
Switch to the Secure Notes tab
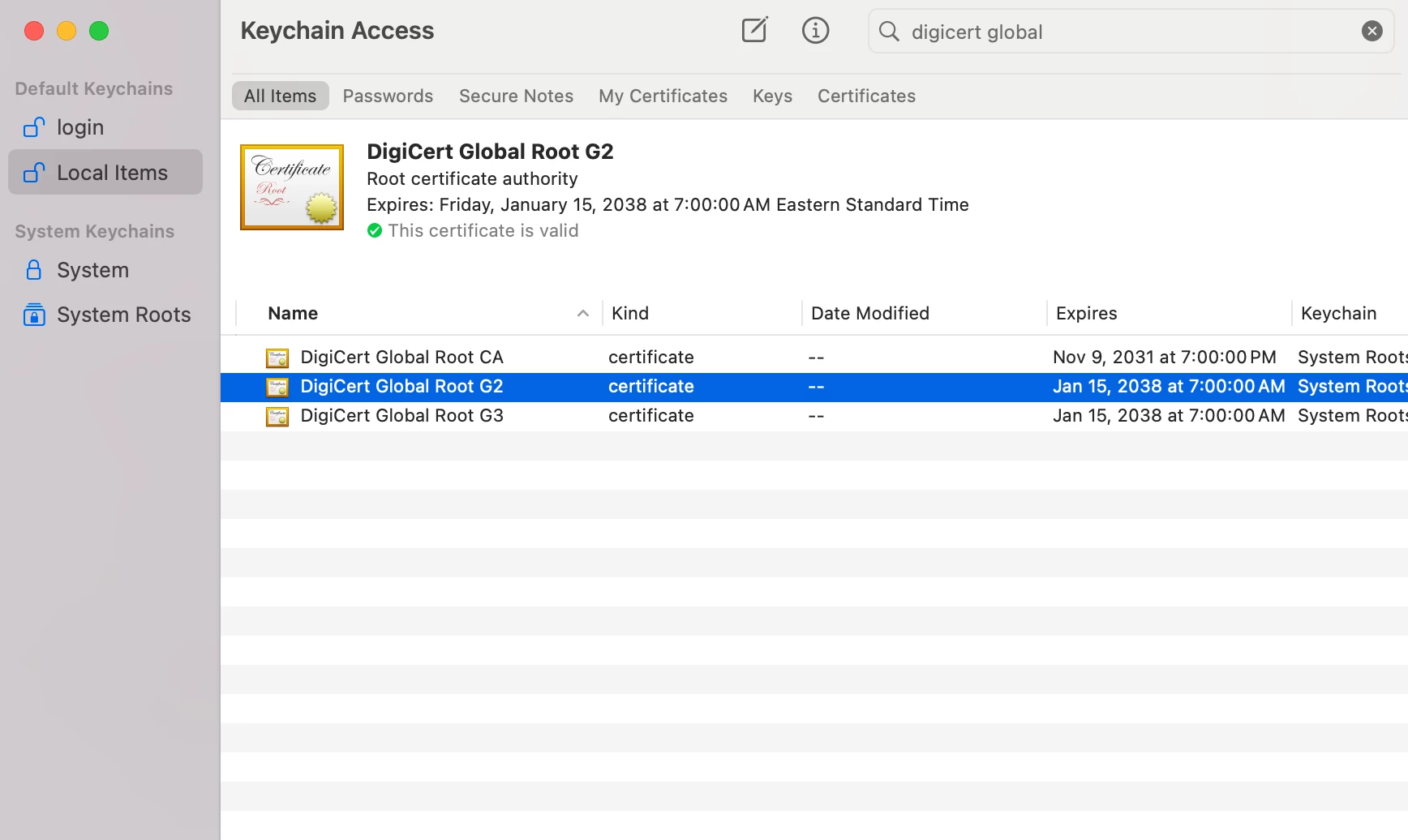[x=516, y=96]
